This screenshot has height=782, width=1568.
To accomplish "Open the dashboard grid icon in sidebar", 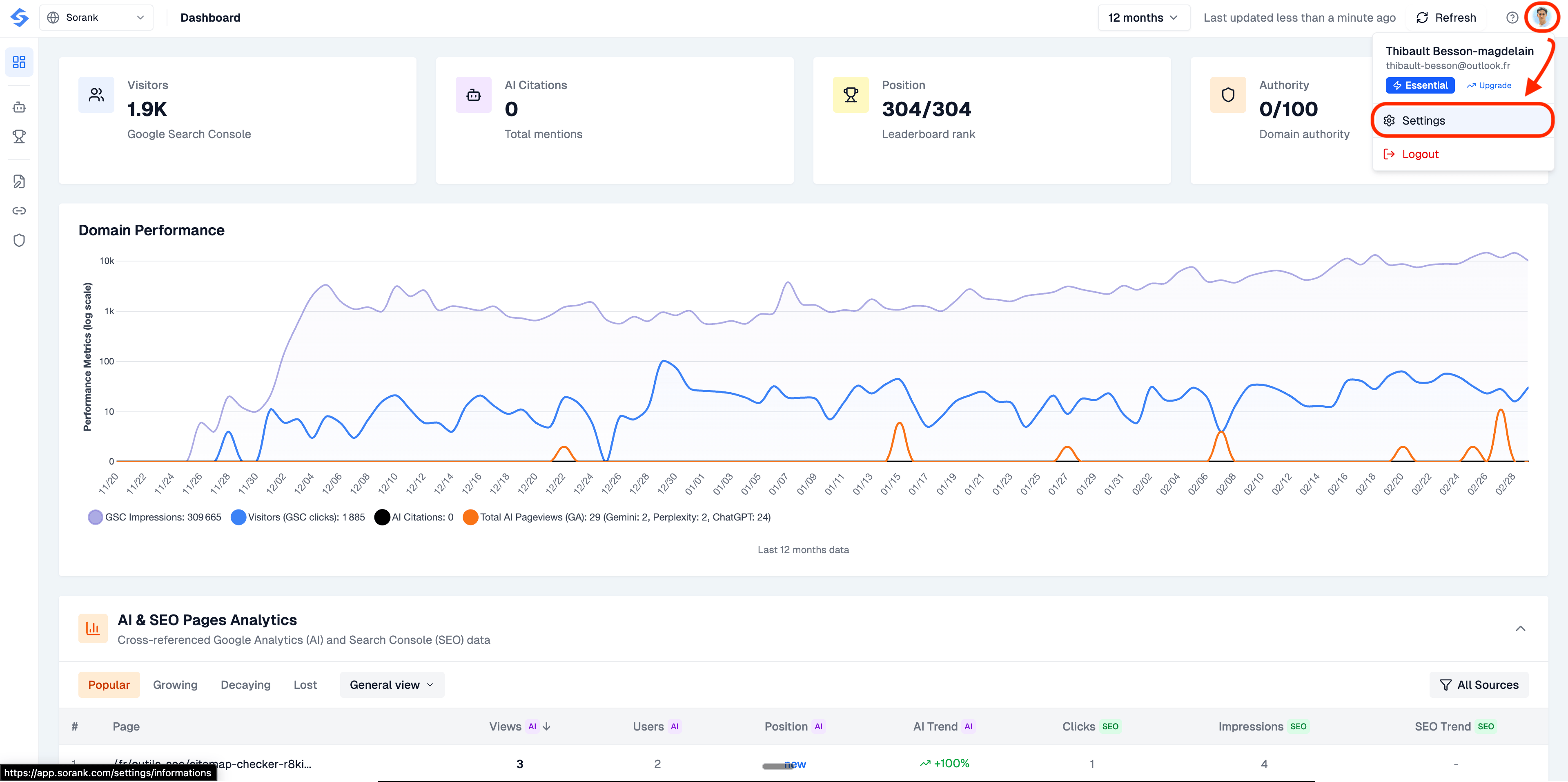I will [19, 62].
